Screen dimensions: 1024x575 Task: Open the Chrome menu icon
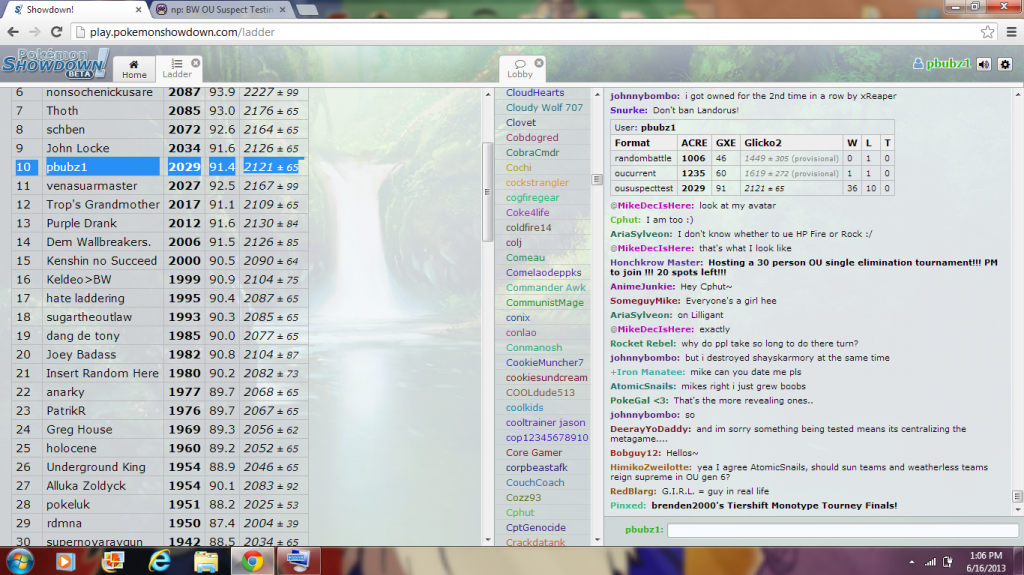(1011, 32)
